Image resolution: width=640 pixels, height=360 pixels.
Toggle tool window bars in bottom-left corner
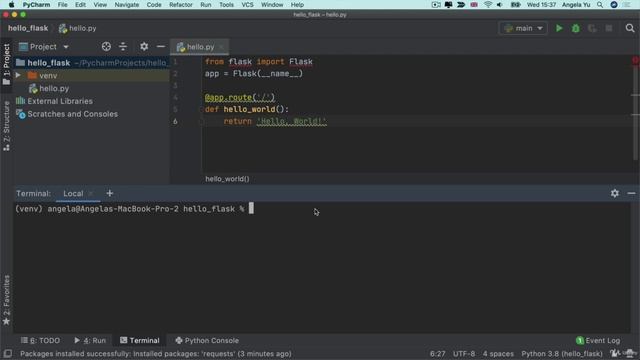pyautogui.click(x=7, y=353)
